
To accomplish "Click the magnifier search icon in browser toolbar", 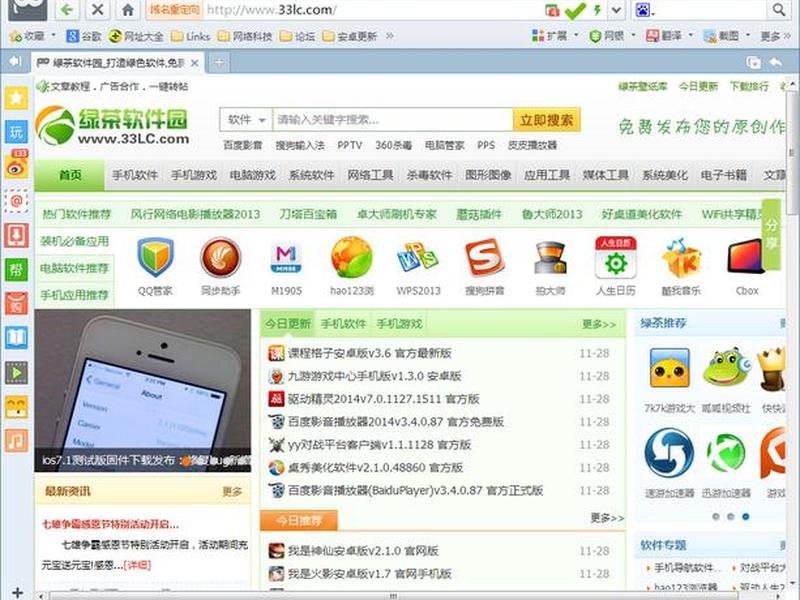I will click(778, 10).
